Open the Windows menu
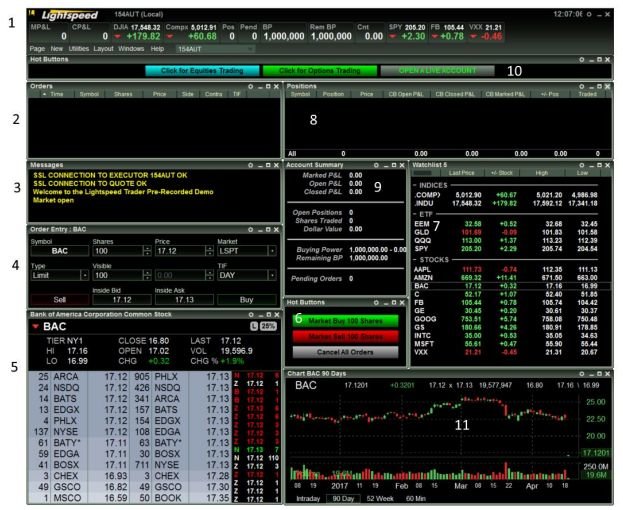Image resolution: width=623 pixels, height=510 pixels. point(131,48)
